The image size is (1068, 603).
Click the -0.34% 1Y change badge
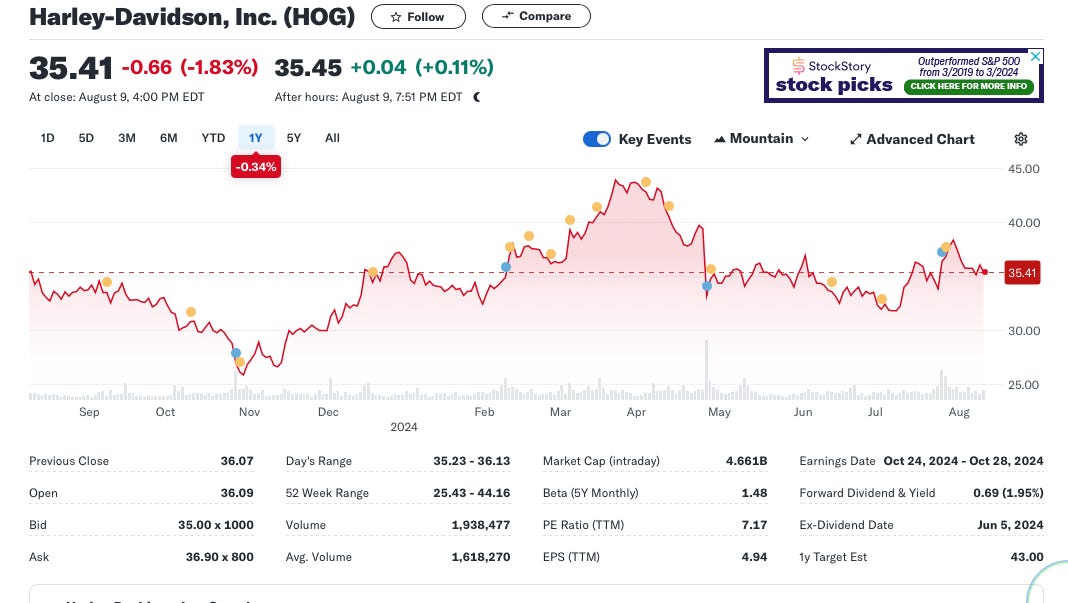tap(256, 167)
